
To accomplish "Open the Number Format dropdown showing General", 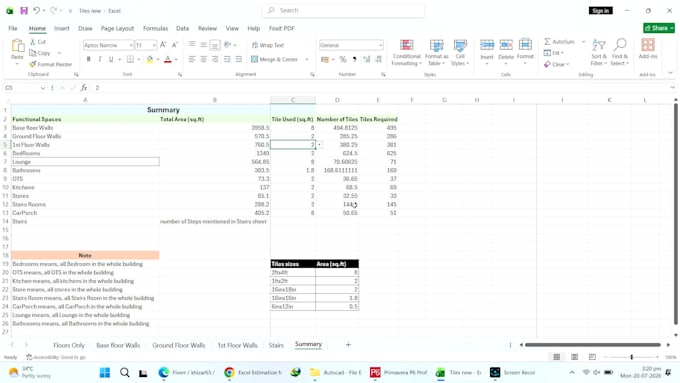I will click(x=380, y=45).
